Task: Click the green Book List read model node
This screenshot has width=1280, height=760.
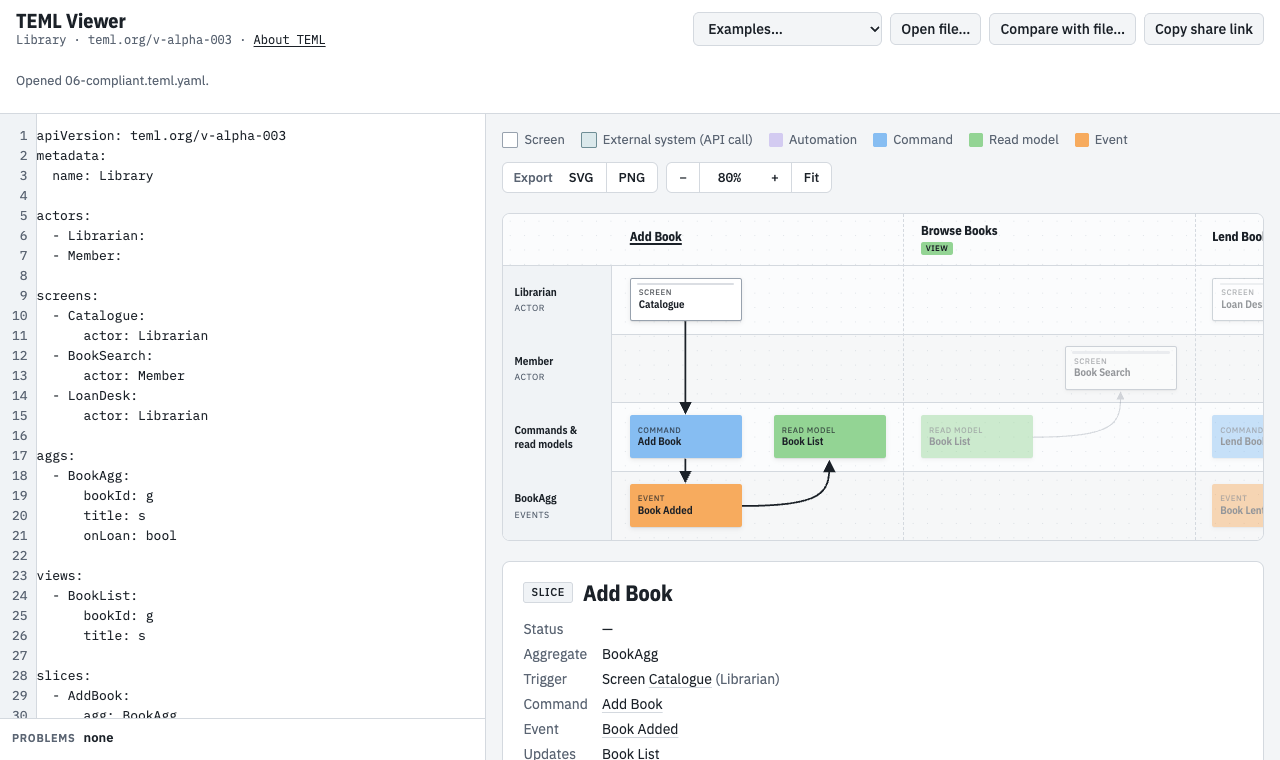Action: point(830,436)
